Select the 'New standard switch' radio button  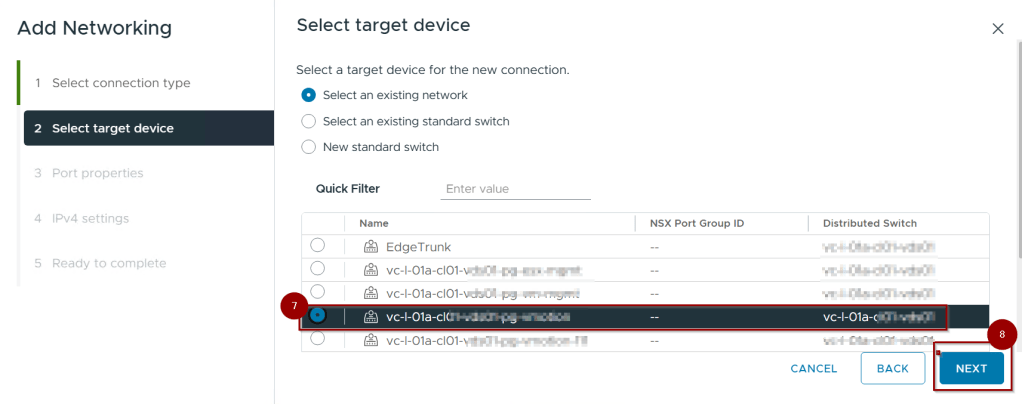[309, 147]
